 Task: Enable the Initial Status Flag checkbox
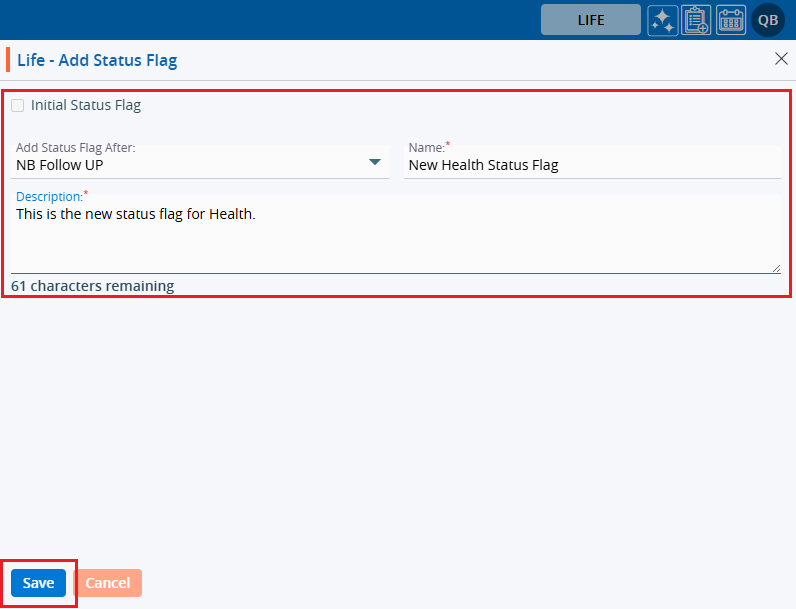(x=18, y=105)
